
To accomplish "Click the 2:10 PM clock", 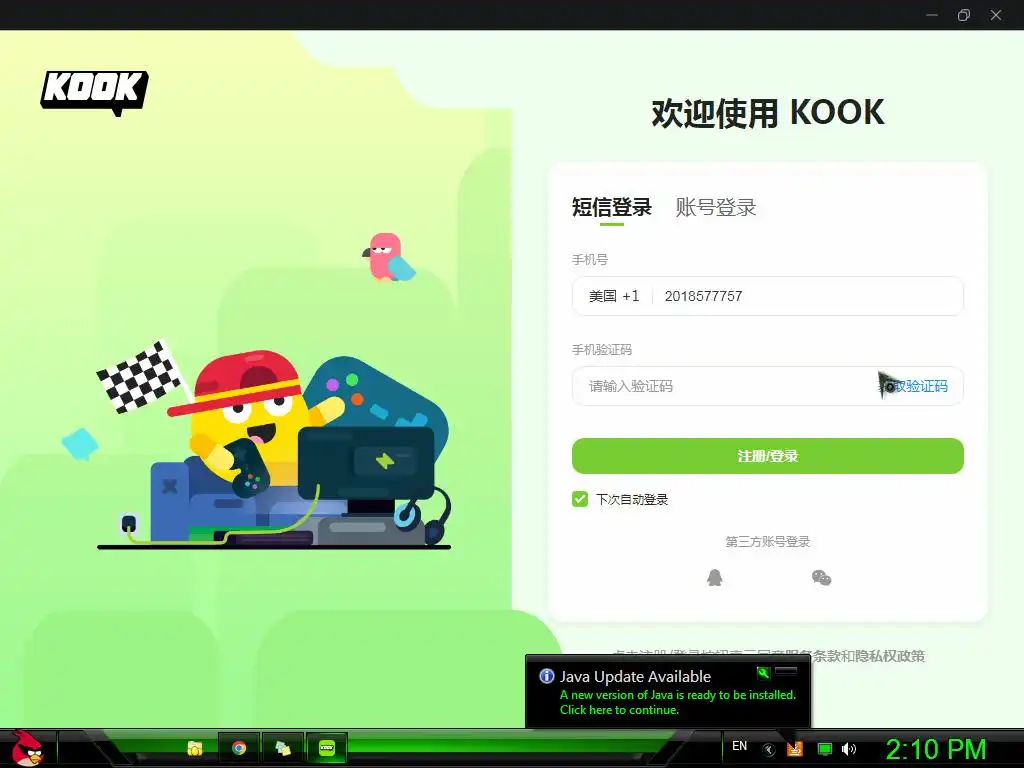I will [935, 749].
